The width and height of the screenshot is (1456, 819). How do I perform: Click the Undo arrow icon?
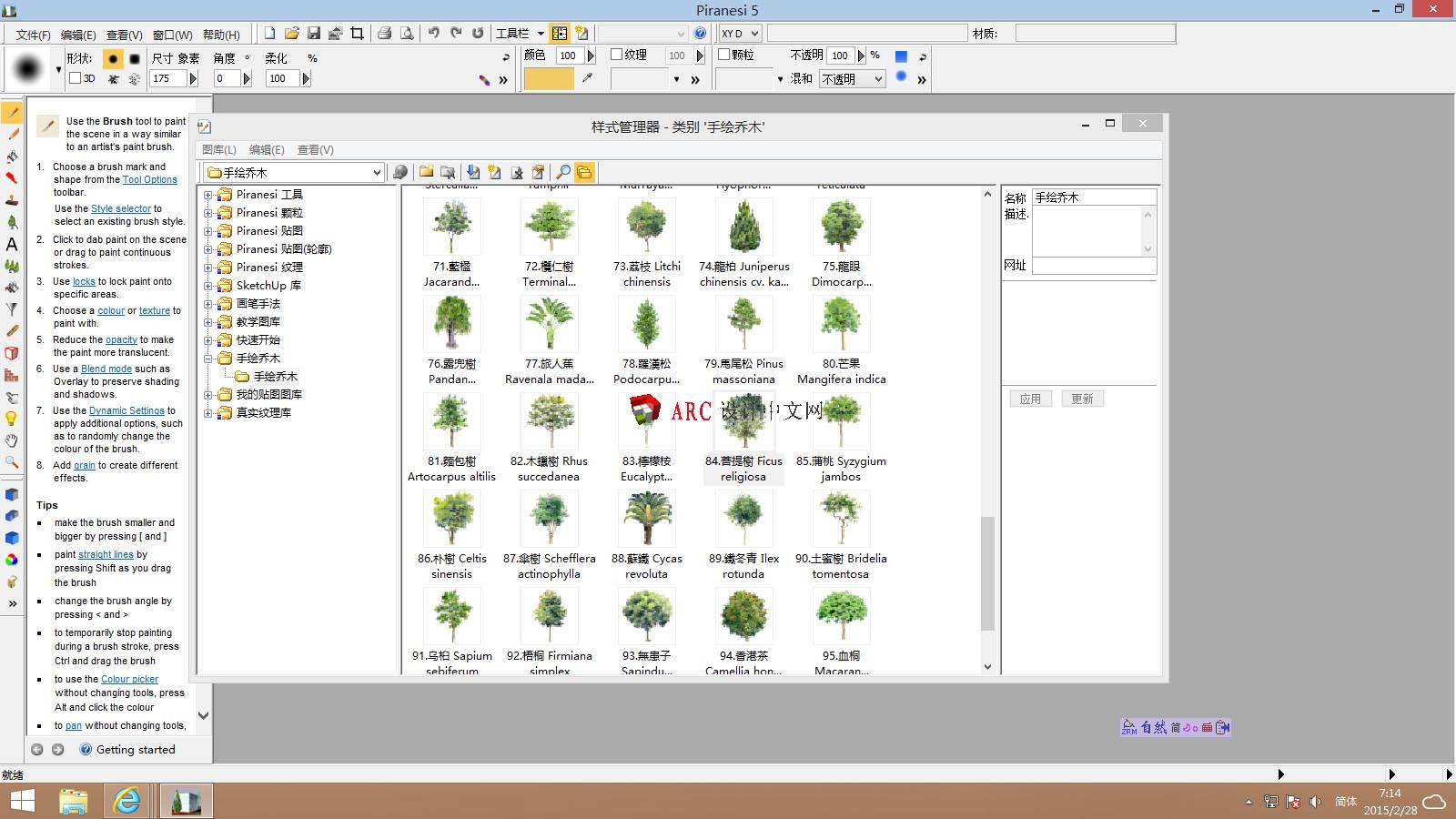434,33
